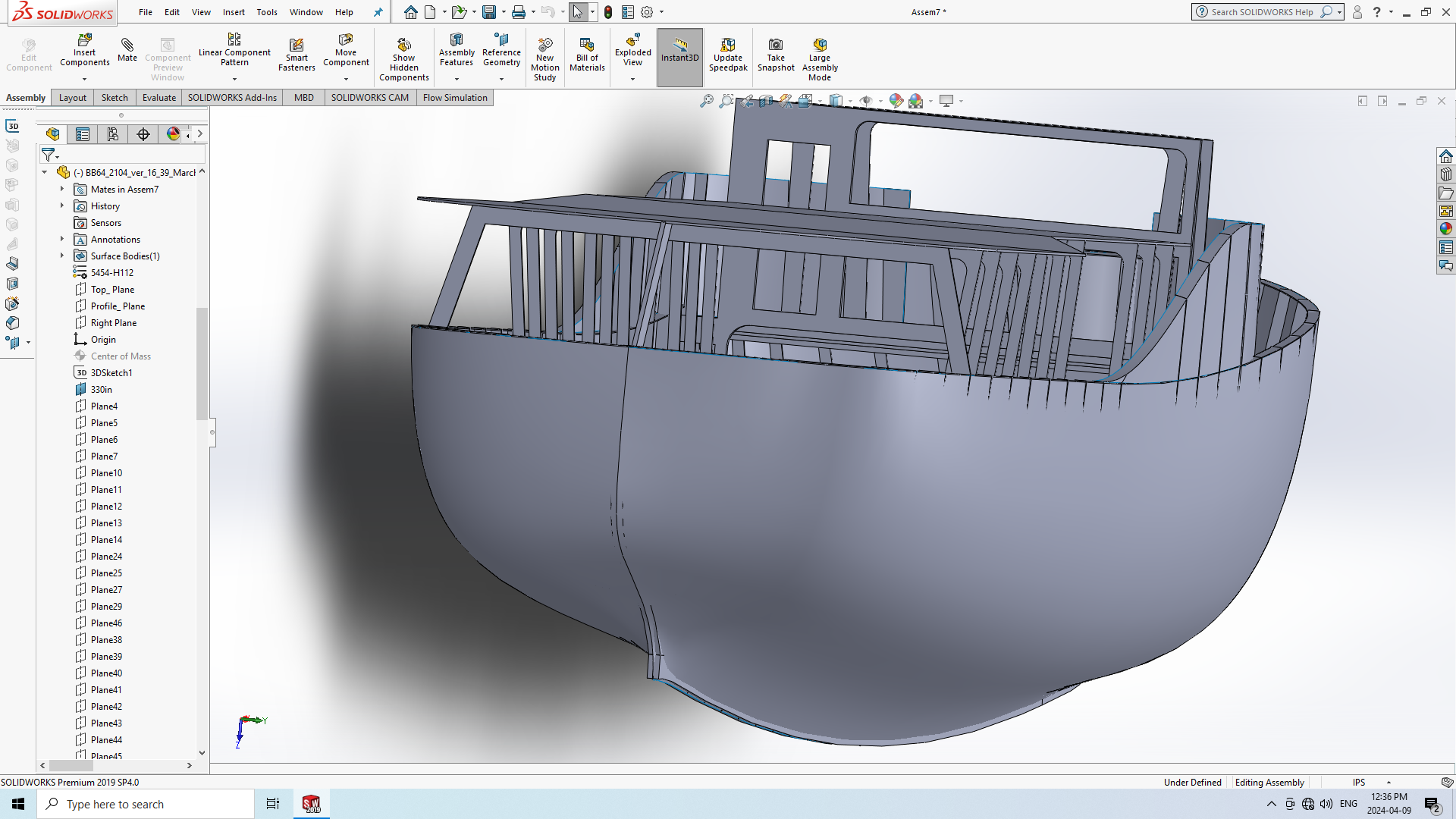1456x819 pixels.
Task: Open dropdown under Exploded View
Action: (x=633, y=79)
